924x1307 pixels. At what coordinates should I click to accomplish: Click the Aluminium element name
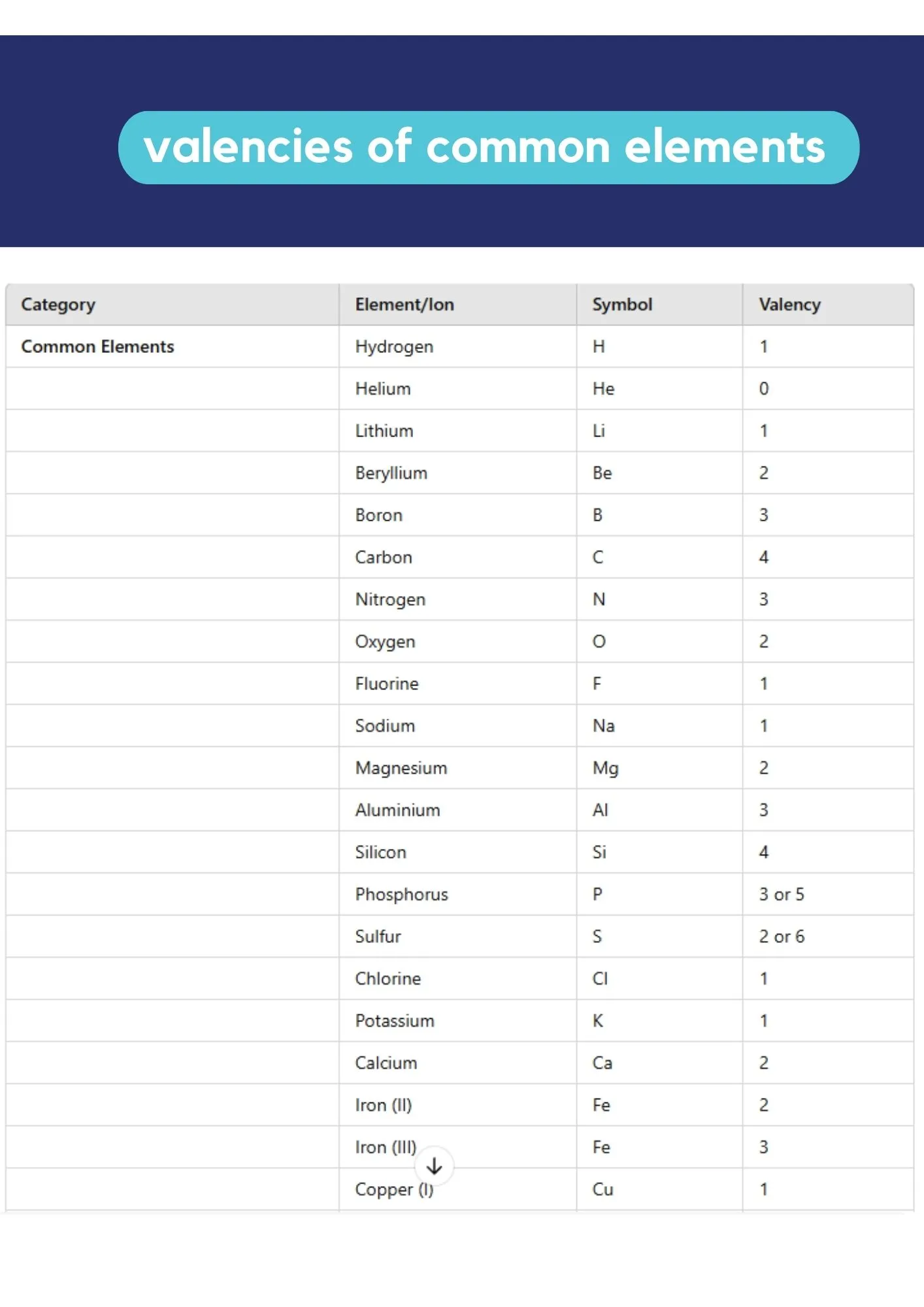(397, 810)
